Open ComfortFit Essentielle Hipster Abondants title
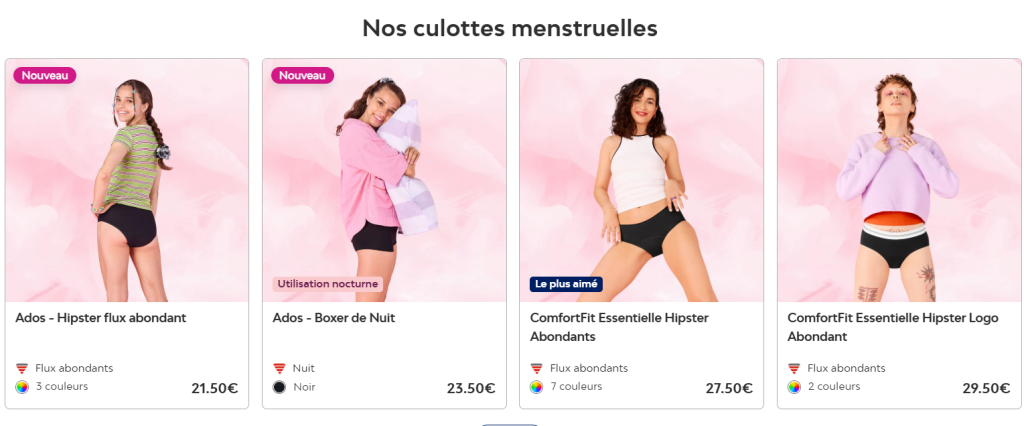Image resolution: width=1024 pixels, height=426 pixels. (x=619, y=327)
